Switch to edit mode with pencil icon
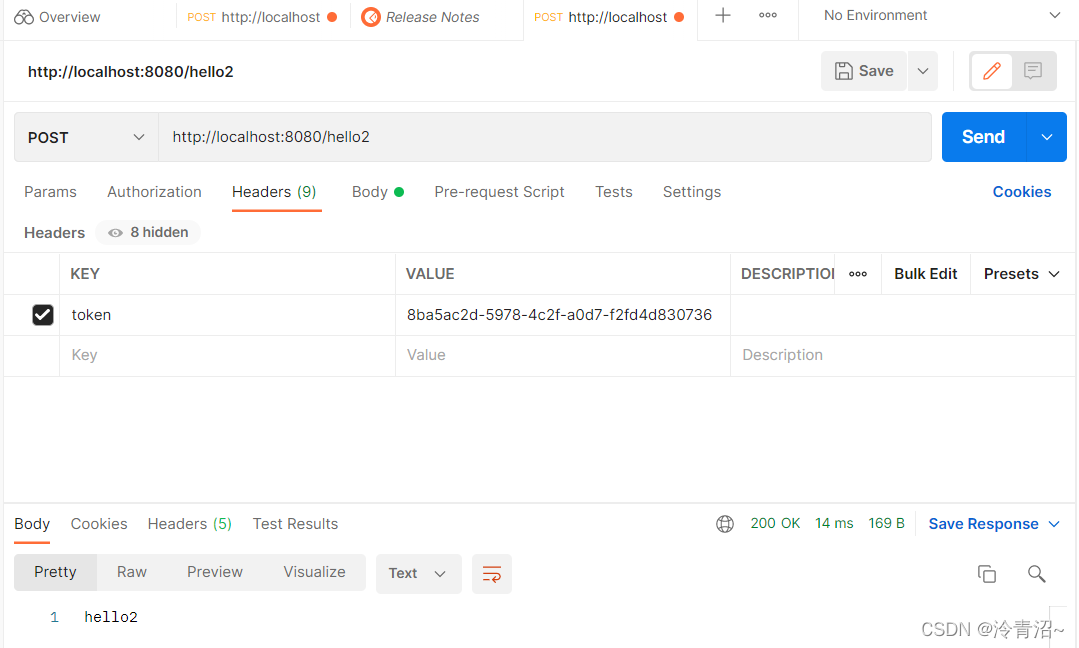1079x648 pixels. [x=992, y=71]
